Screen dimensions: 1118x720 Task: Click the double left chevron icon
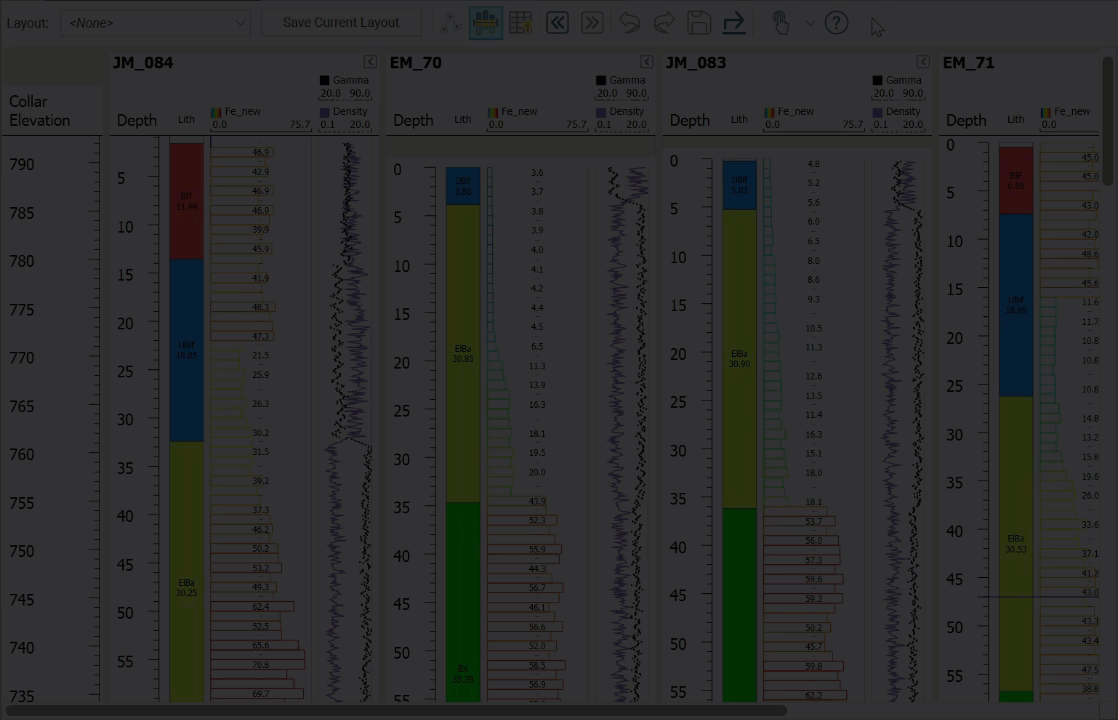(x=557, y=23)
